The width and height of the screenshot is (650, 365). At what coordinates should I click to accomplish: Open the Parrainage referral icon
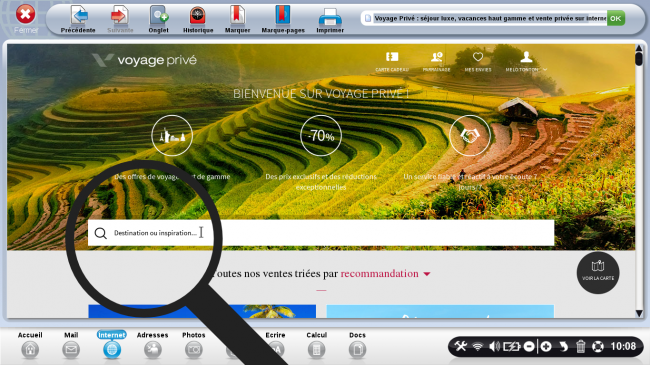437,61
